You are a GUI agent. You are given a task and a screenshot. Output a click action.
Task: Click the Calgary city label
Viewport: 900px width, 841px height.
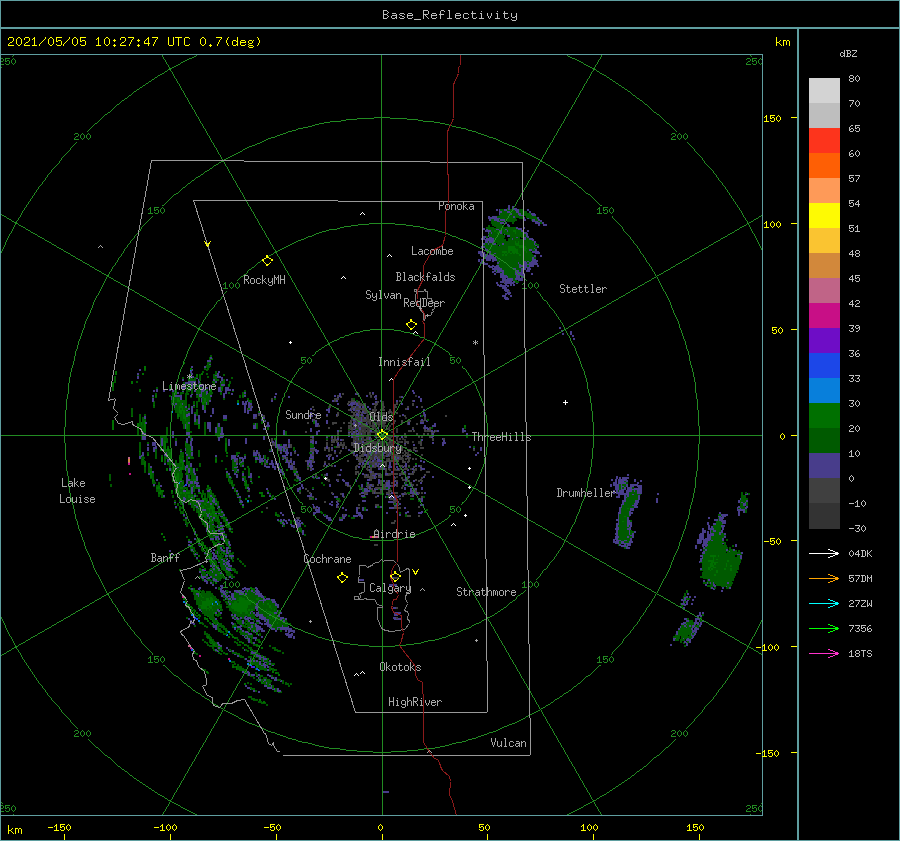390,588
